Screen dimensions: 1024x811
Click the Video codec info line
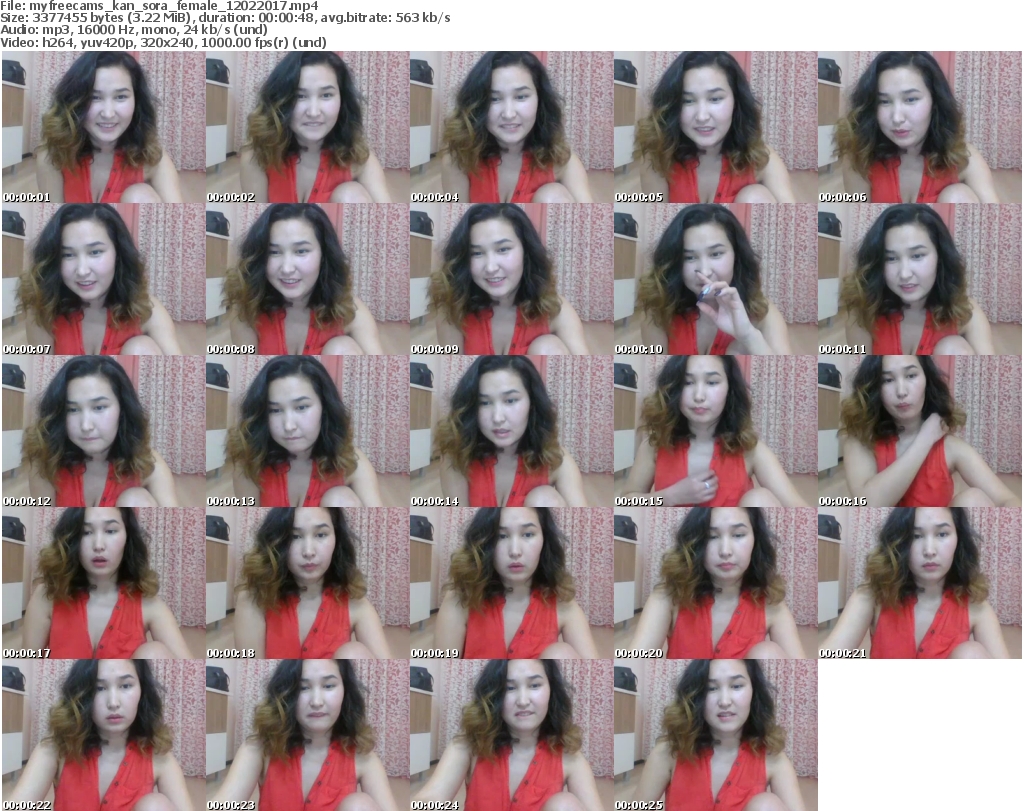163,42
